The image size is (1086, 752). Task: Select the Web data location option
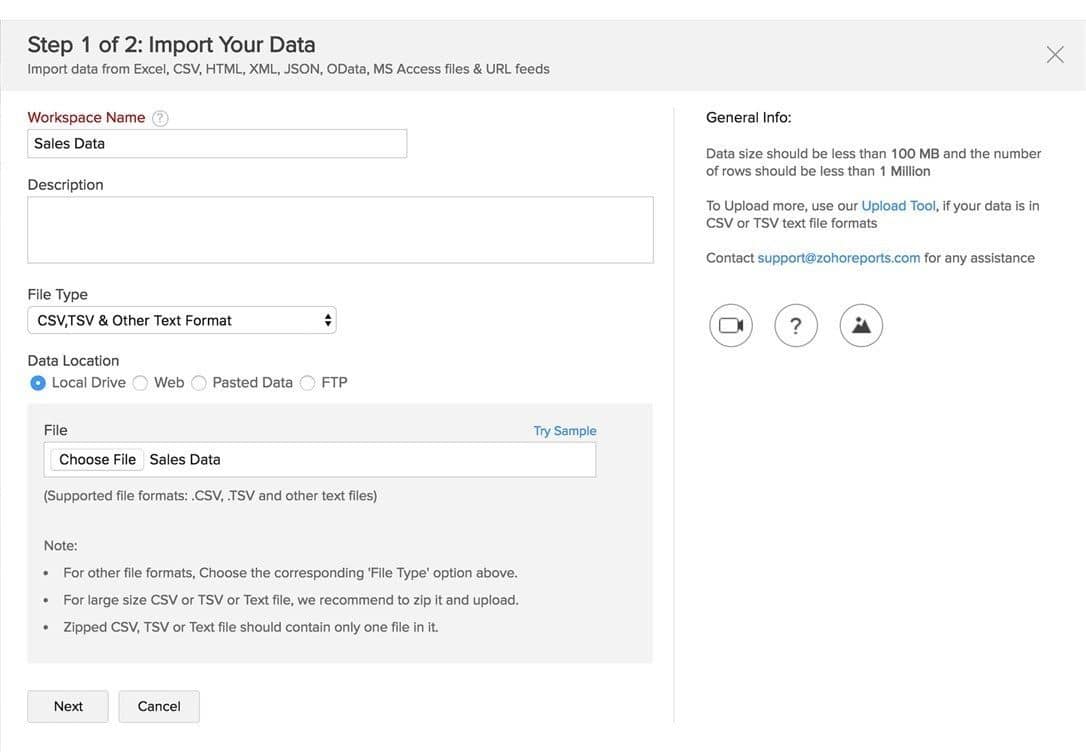(141, 383)
